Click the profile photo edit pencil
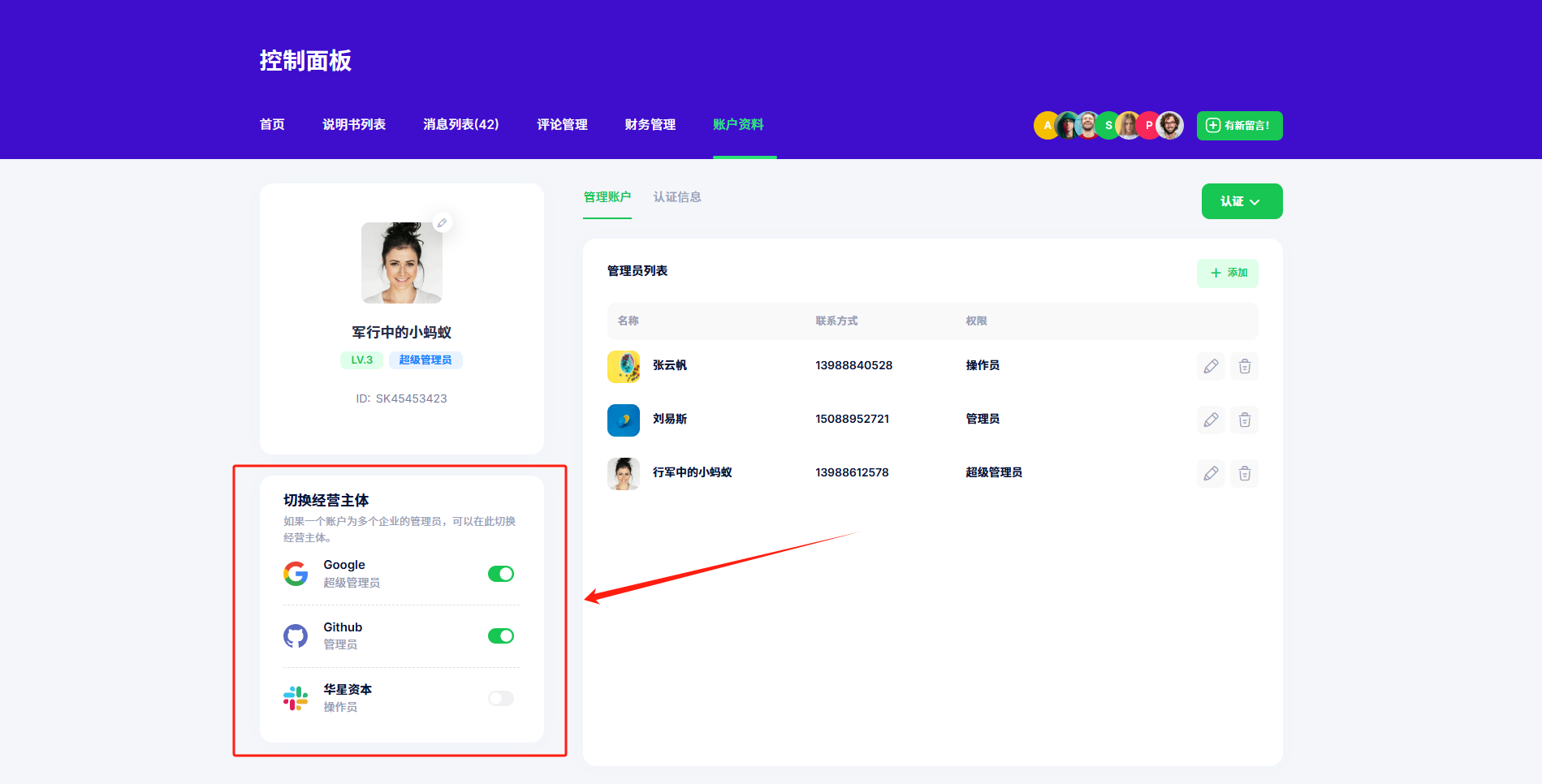 click(443, 223)
